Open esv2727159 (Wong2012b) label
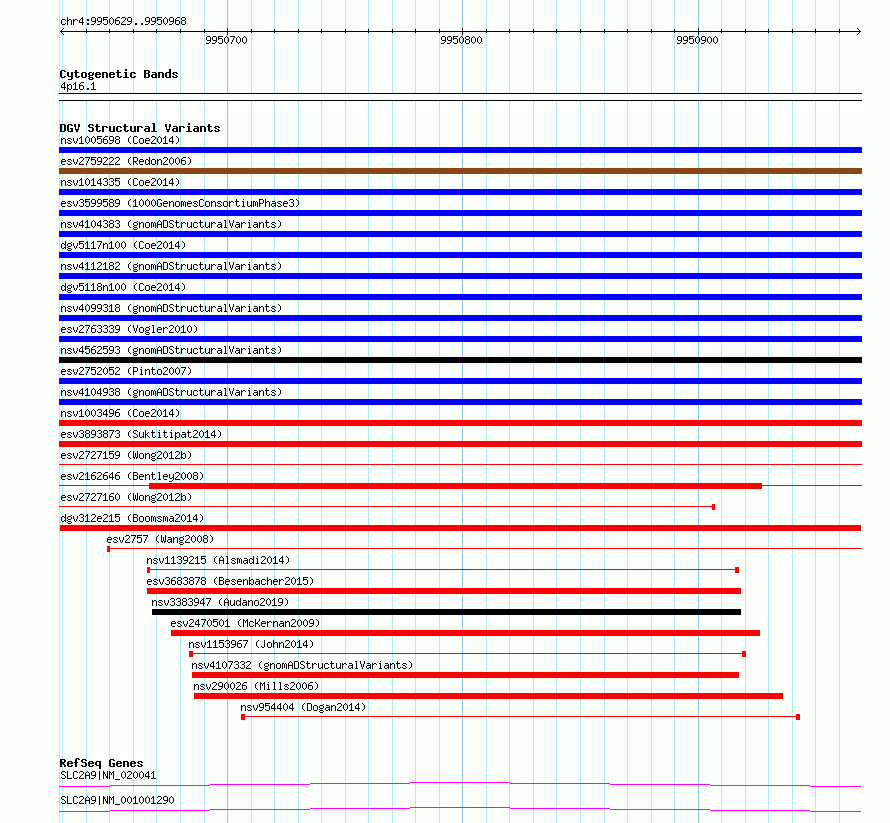890x823 pixels. pos(126,455)
